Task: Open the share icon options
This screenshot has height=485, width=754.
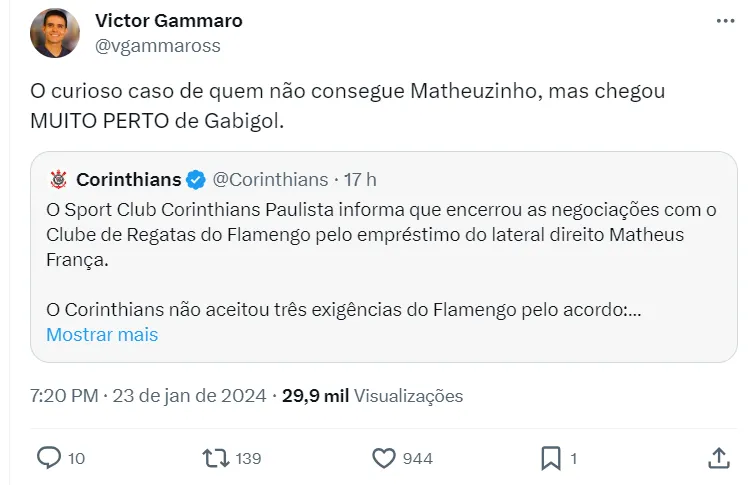Action: coord(718,458)
